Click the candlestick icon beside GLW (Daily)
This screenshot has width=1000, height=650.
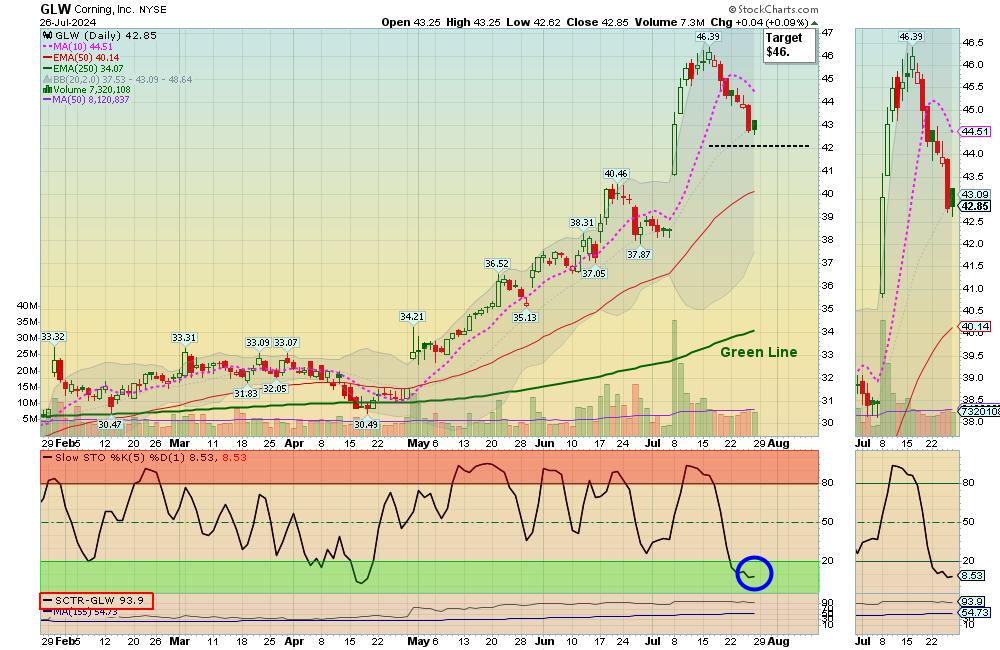pos(47,36)
